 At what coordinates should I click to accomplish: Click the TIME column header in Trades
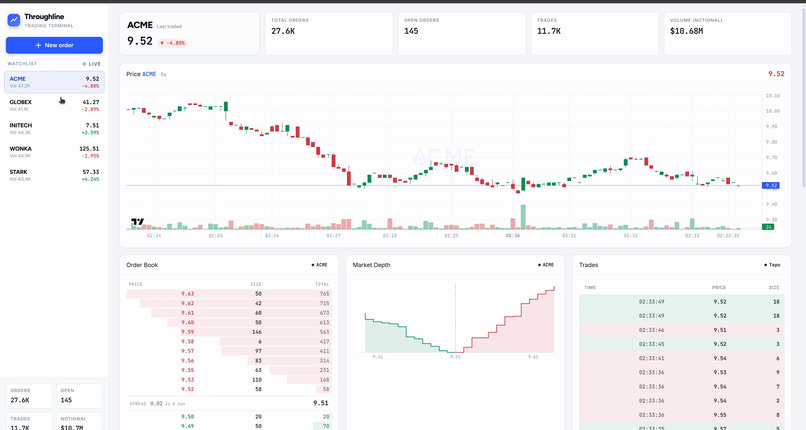tap(590, 288)
